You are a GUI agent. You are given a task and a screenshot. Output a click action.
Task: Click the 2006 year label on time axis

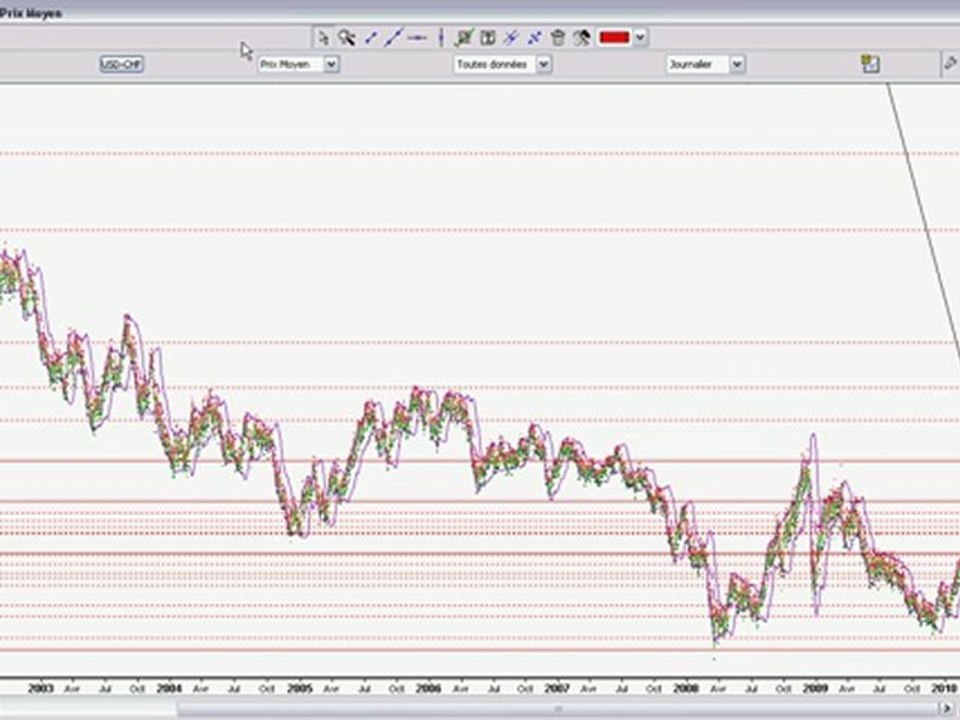point(429,689)
